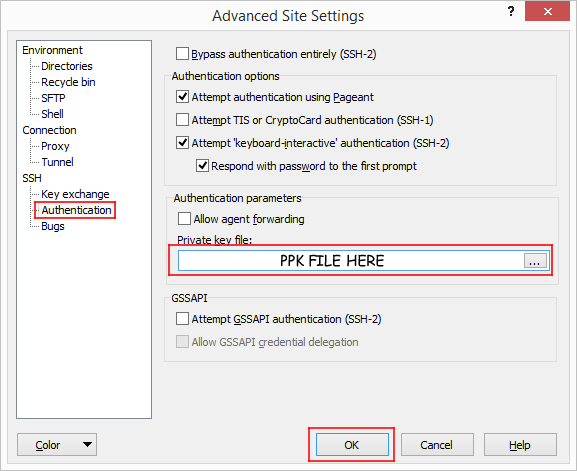Go to Proxy under Connection
This screenshot has width=577, height=471.
[55, 146]
